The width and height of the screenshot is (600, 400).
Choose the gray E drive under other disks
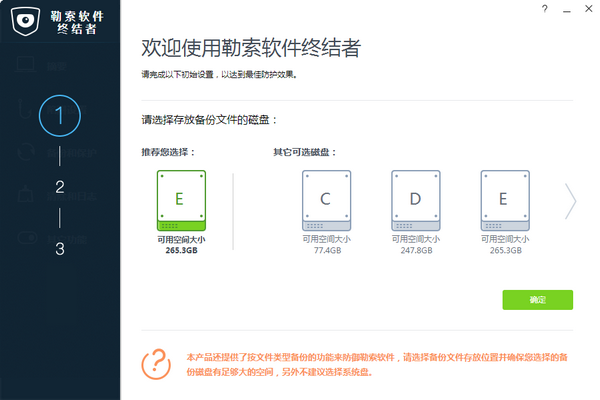[x=505, y=201]
